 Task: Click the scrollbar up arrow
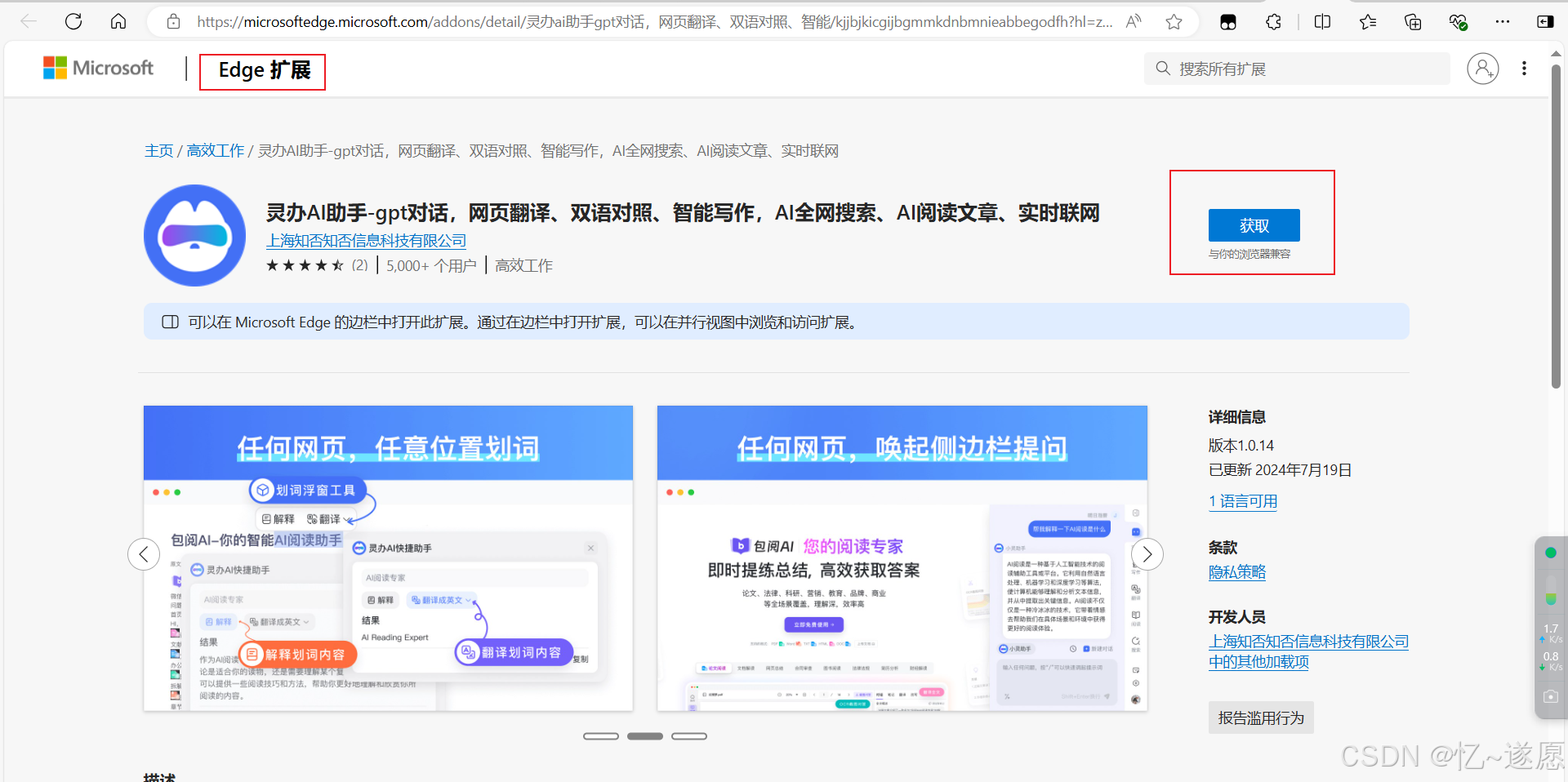[x=1556, y=54]
